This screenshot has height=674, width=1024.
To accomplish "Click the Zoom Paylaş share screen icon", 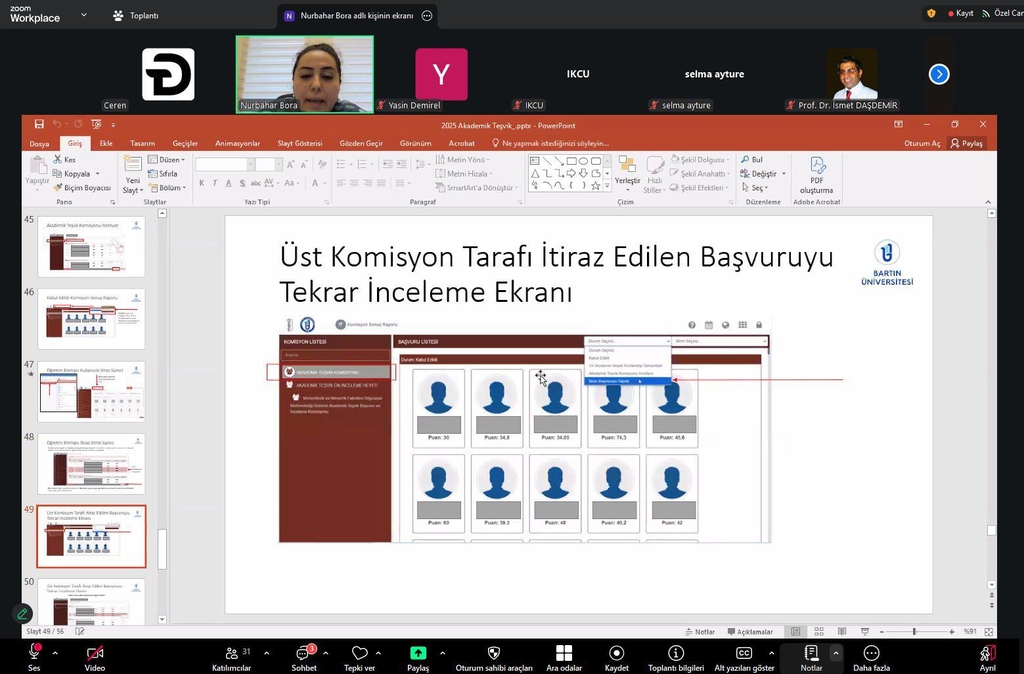I will click(x=418, y=653).
